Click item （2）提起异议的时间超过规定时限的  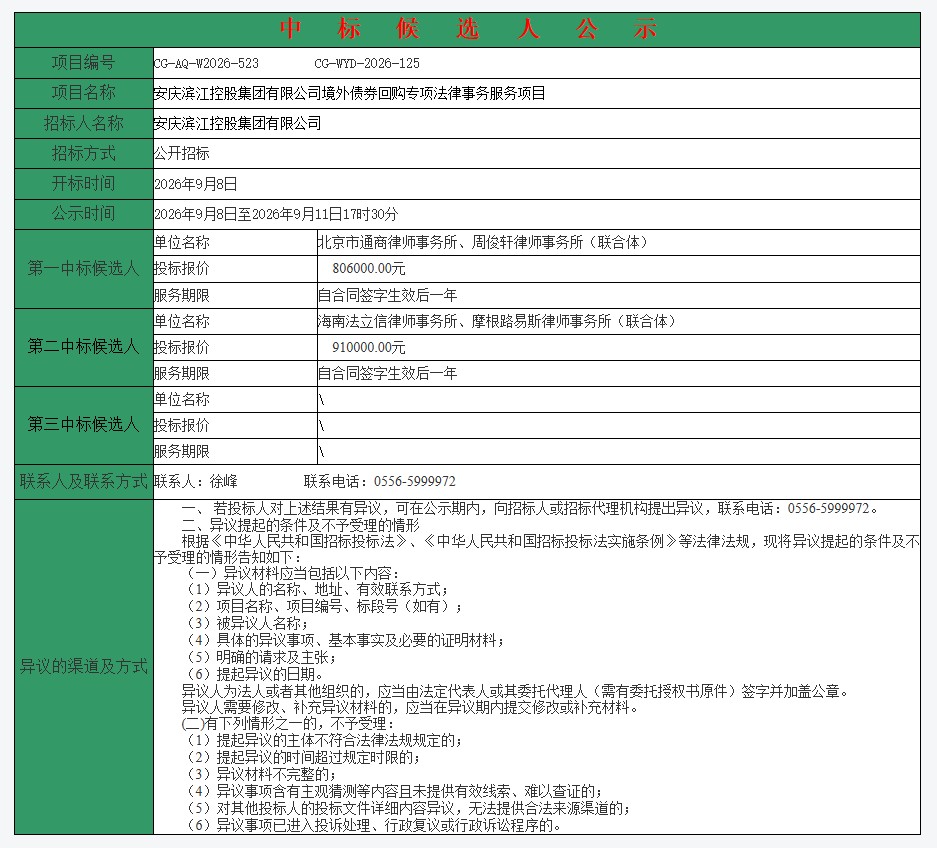(304, 758)
